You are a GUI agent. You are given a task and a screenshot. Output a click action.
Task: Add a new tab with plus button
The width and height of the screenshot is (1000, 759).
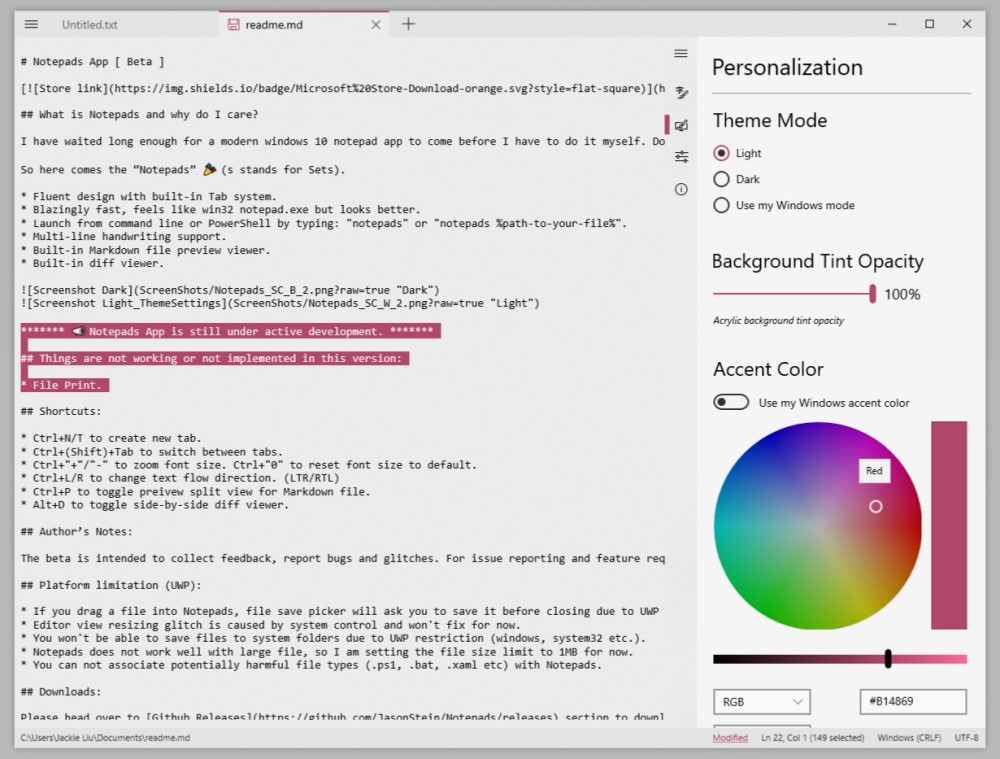tap(408, 24)
